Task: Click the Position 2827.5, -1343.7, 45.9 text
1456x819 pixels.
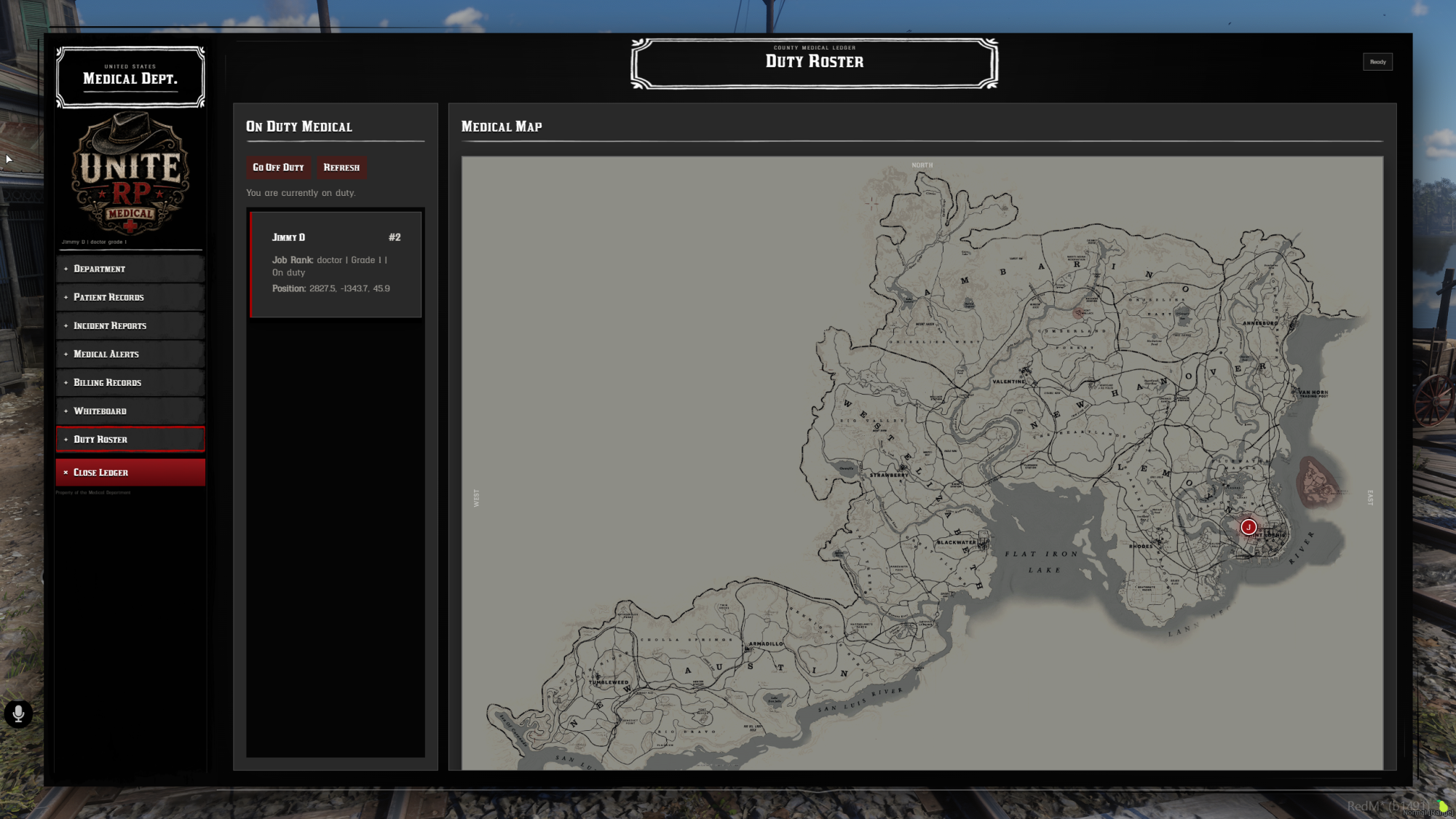Action: [331, 288]
